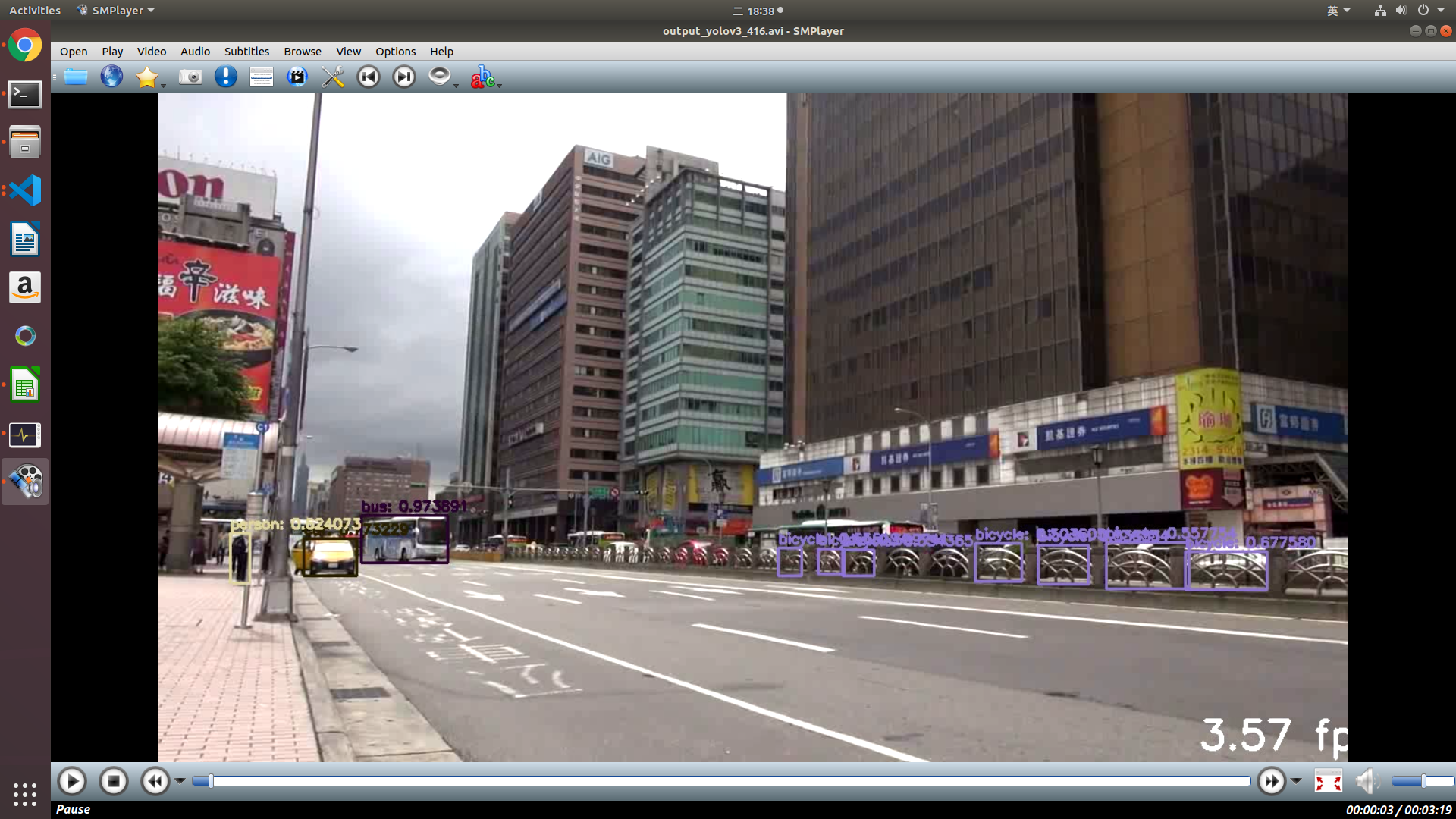Toggle fullscreen mode button

(x=1328, y=781)
